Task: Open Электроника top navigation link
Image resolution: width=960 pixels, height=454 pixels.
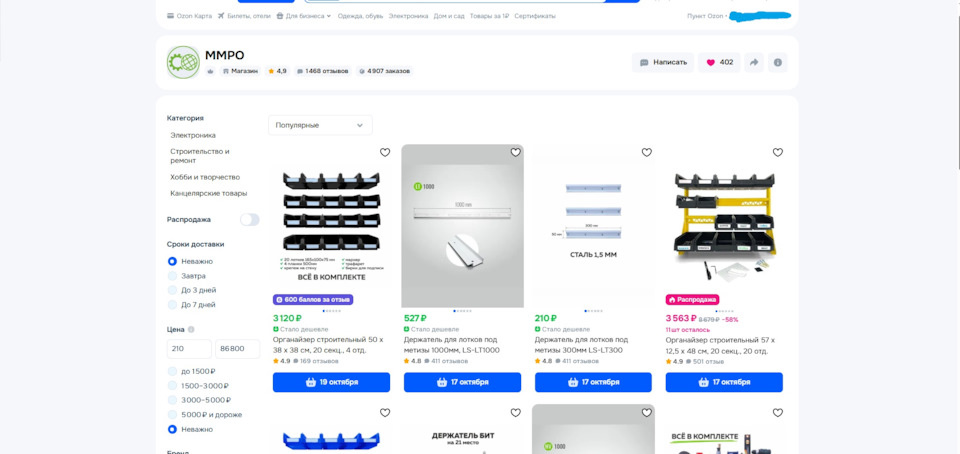Action: click(408, 16)
